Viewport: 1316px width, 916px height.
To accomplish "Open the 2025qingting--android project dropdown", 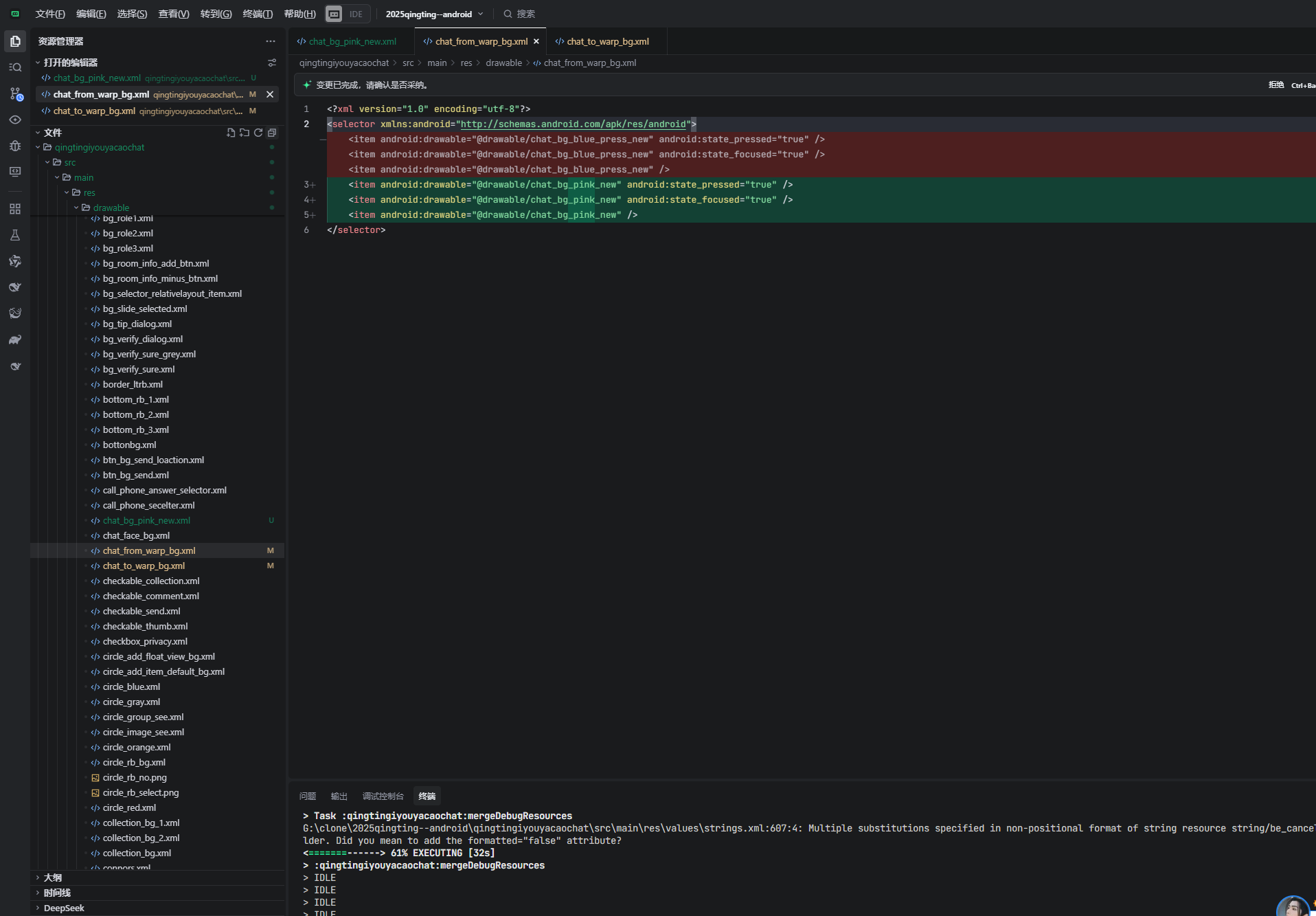I will (x=434, y=14).
